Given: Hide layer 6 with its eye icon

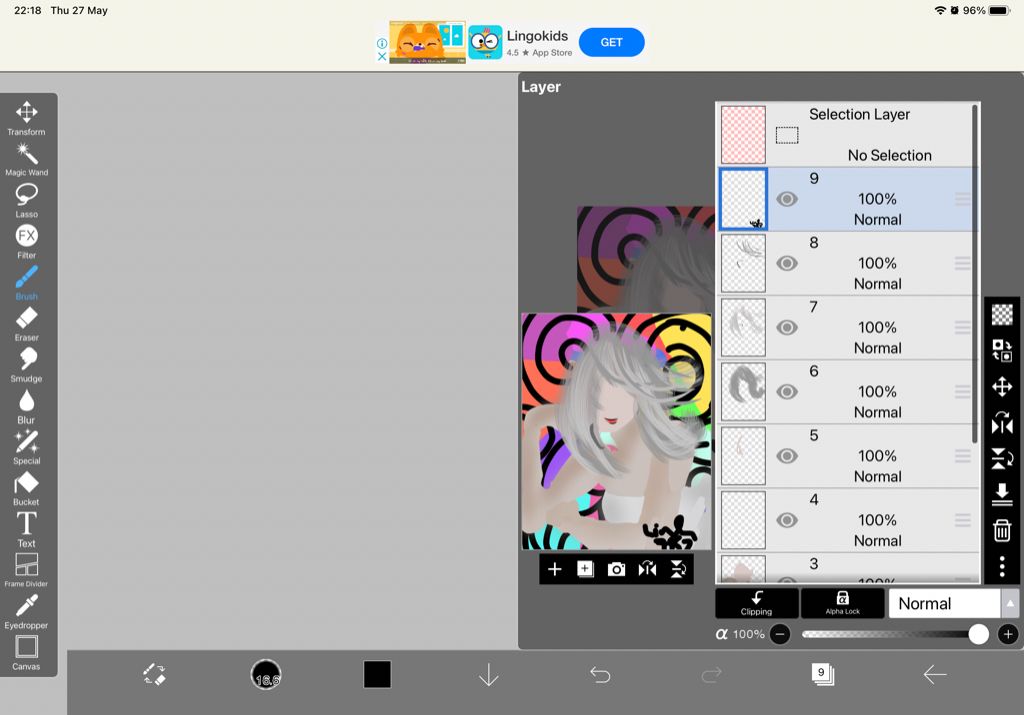Looking at the screenshot, I should (787, 392).
